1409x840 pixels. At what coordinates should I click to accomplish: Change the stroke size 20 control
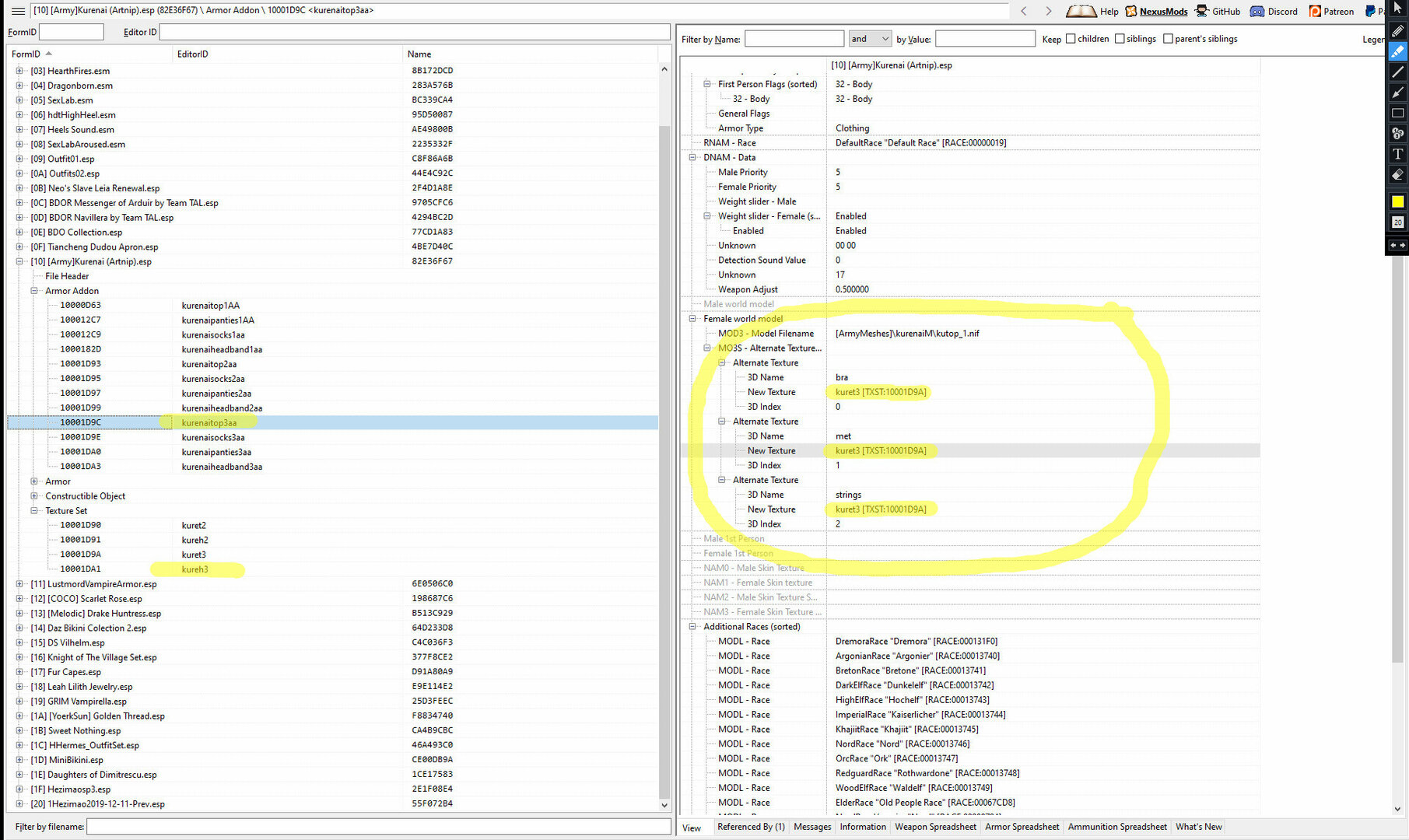tap(1397, 222)
